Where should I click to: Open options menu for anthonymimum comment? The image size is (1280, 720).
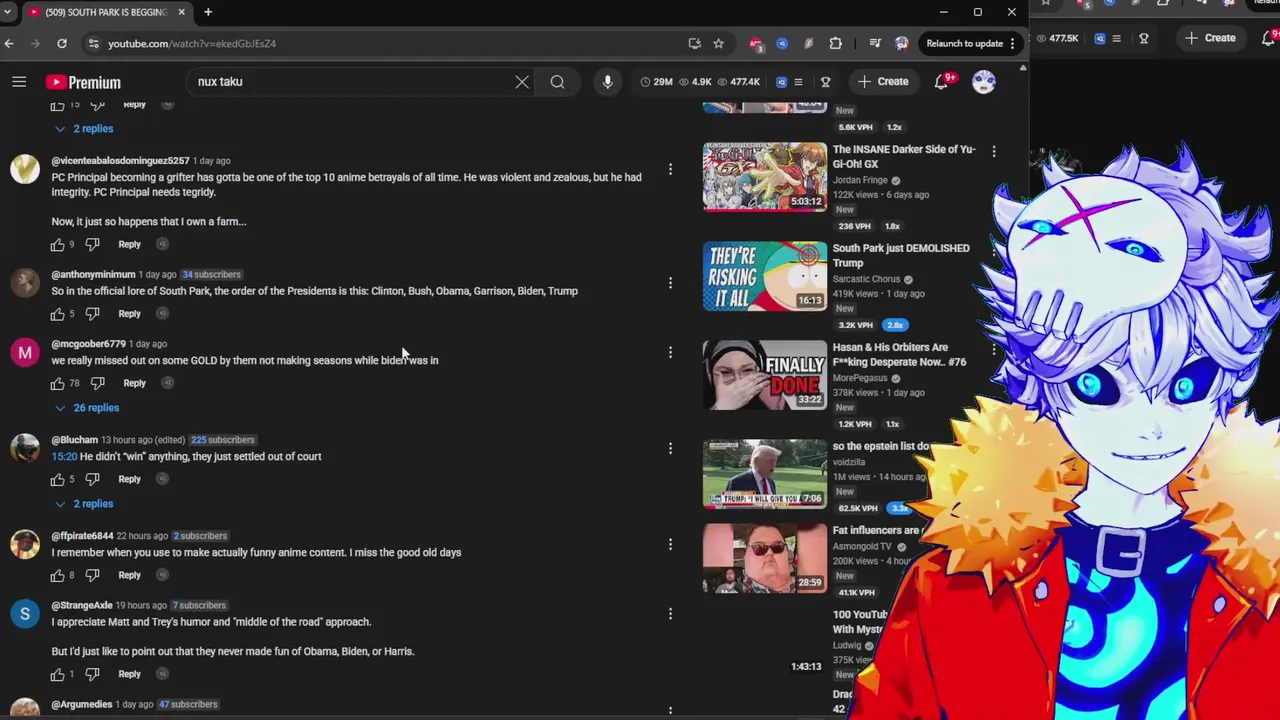[x=670, y=283]
